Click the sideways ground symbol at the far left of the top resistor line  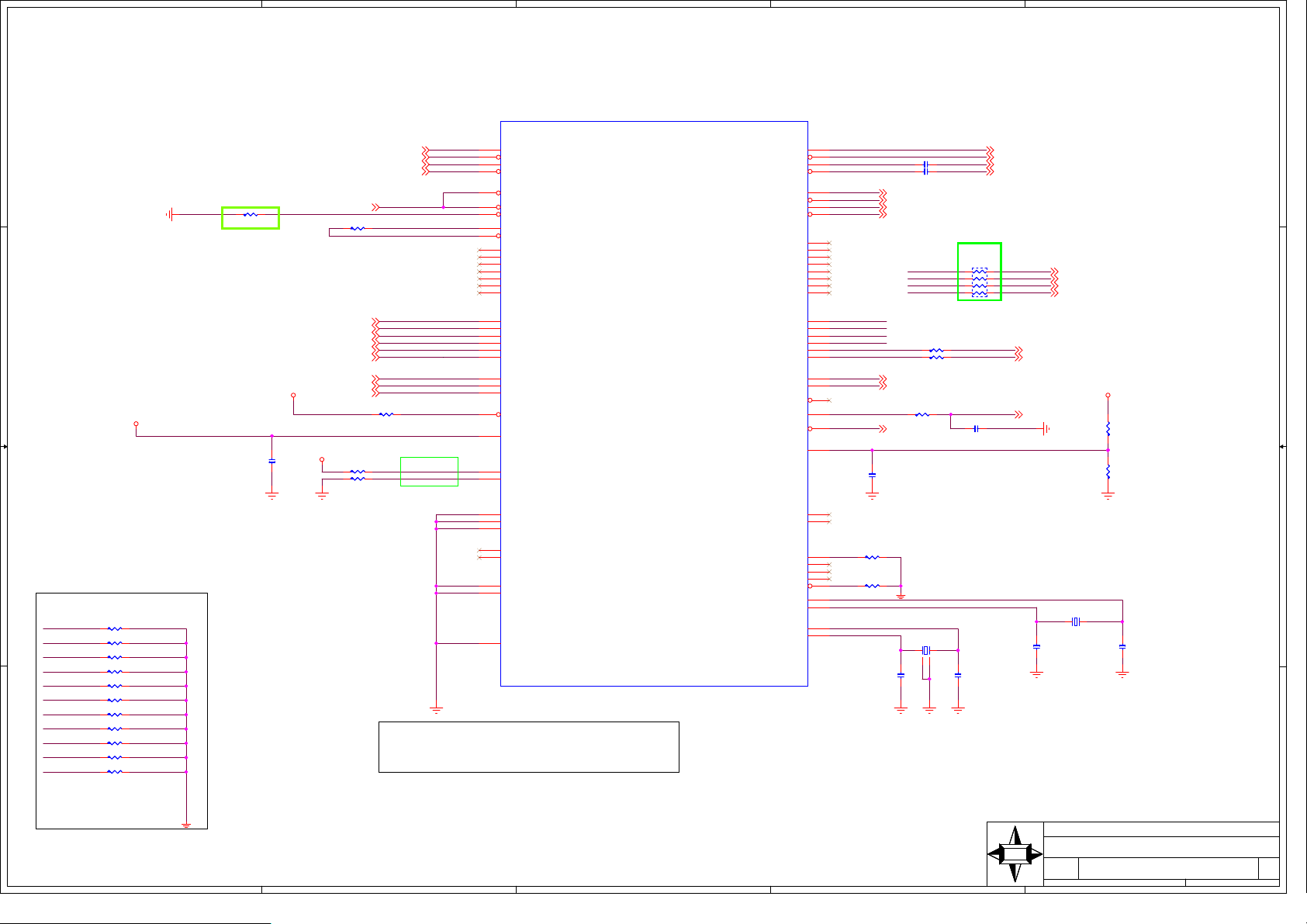(x=170, y=214)
